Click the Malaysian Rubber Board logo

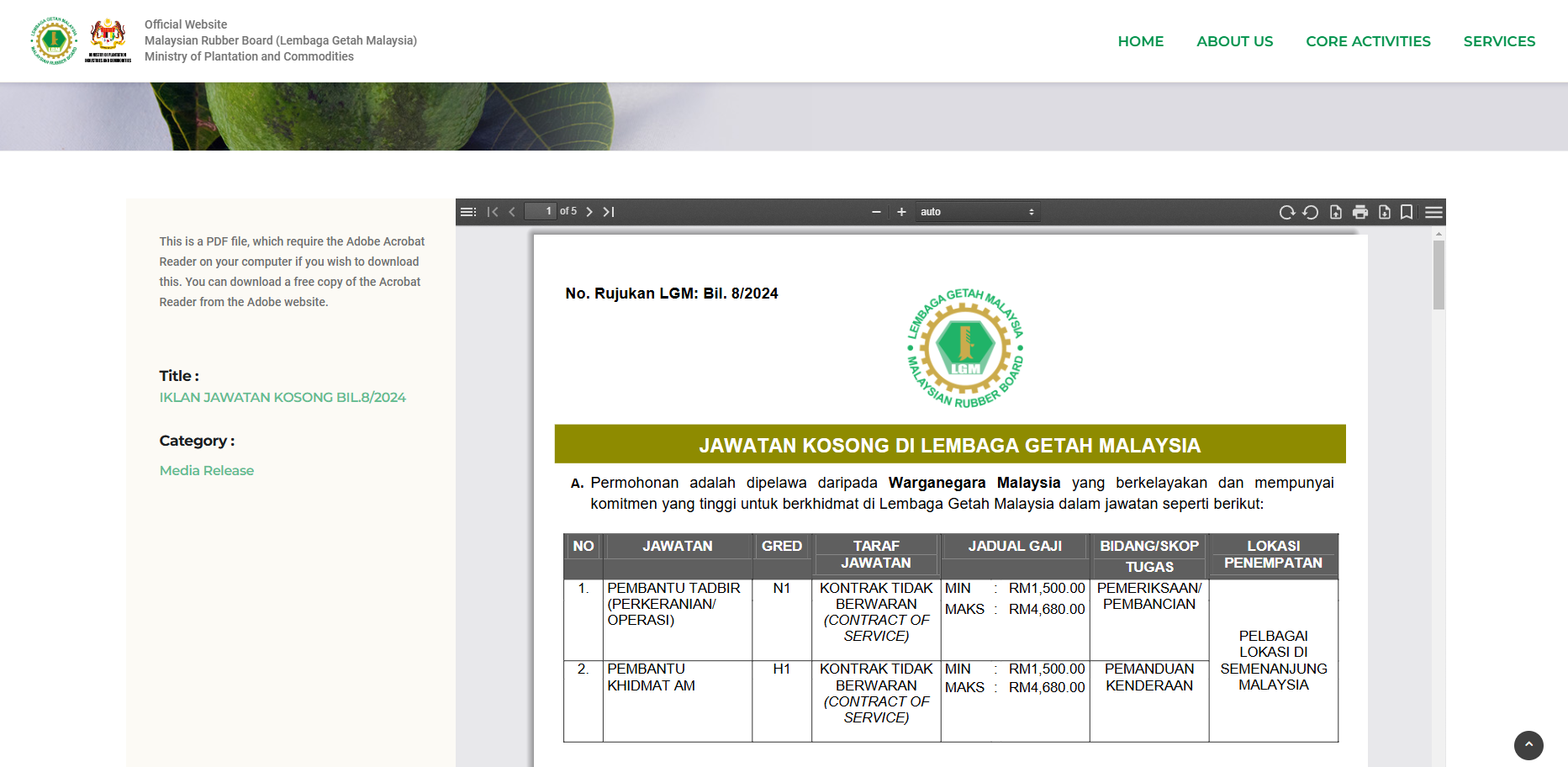click(x=54, y=40)
